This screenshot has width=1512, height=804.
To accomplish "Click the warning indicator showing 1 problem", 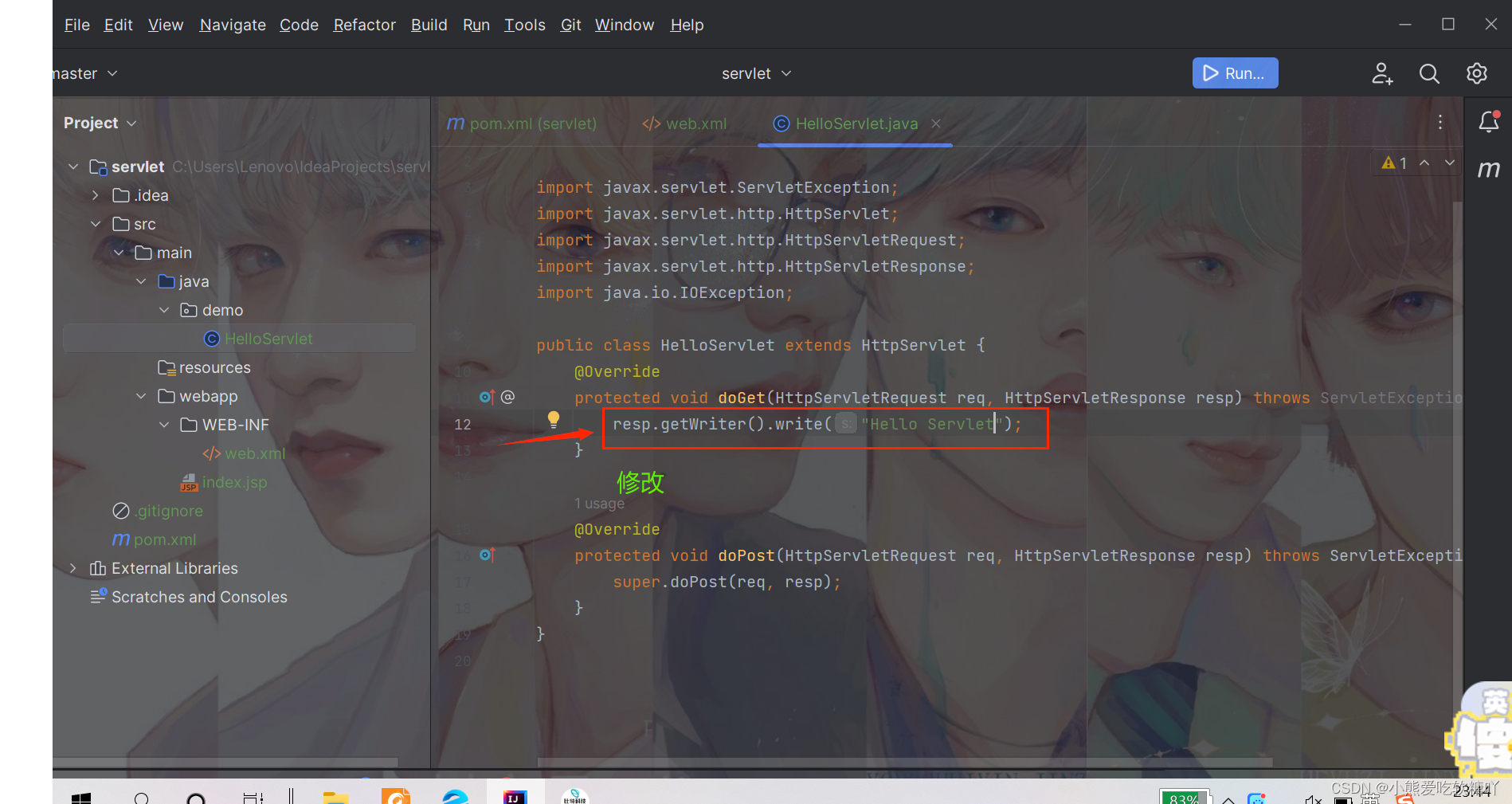I will tap(1394, 163).
